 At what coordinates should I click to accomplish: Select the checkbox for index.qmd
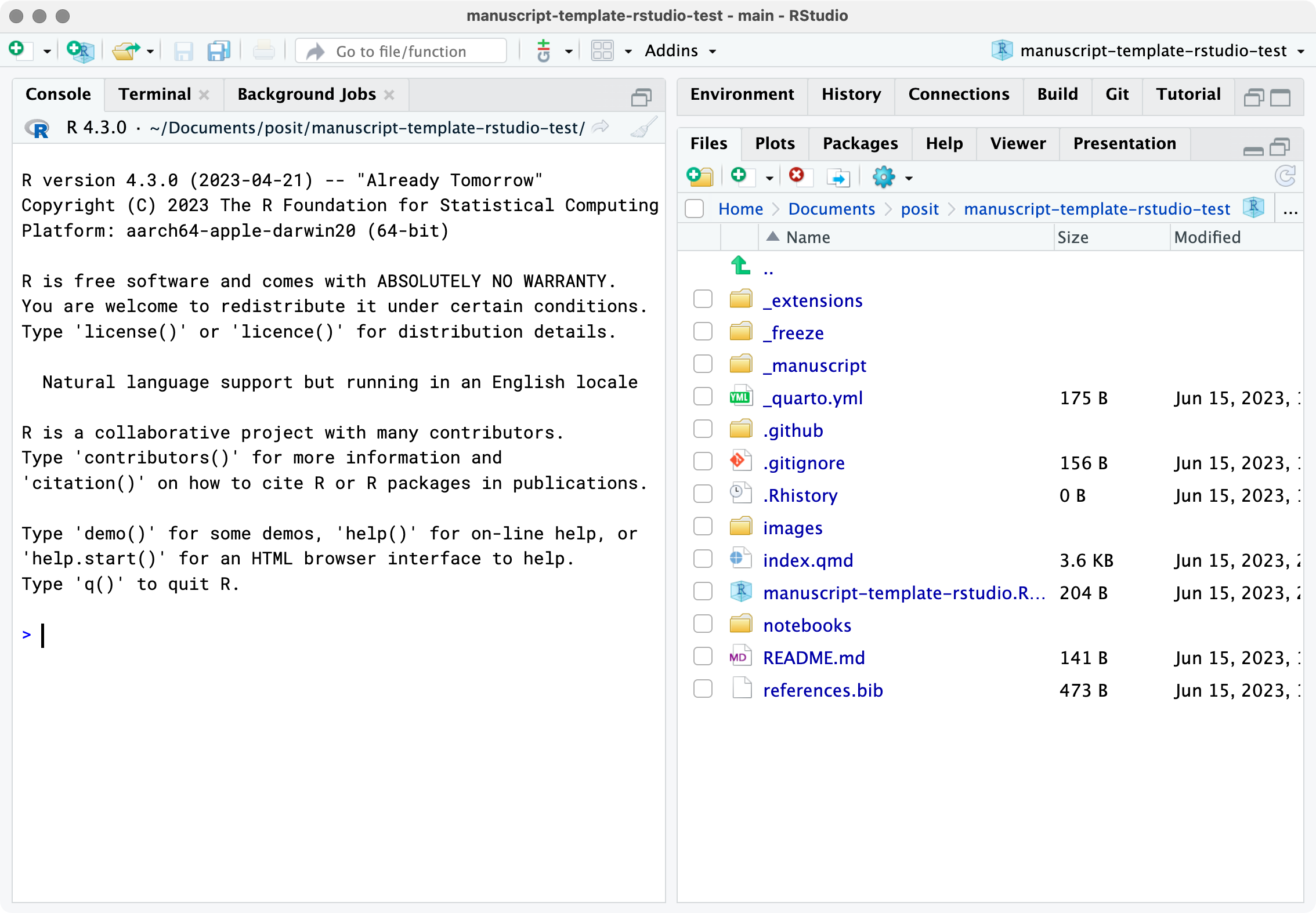[x=703, y=559]
